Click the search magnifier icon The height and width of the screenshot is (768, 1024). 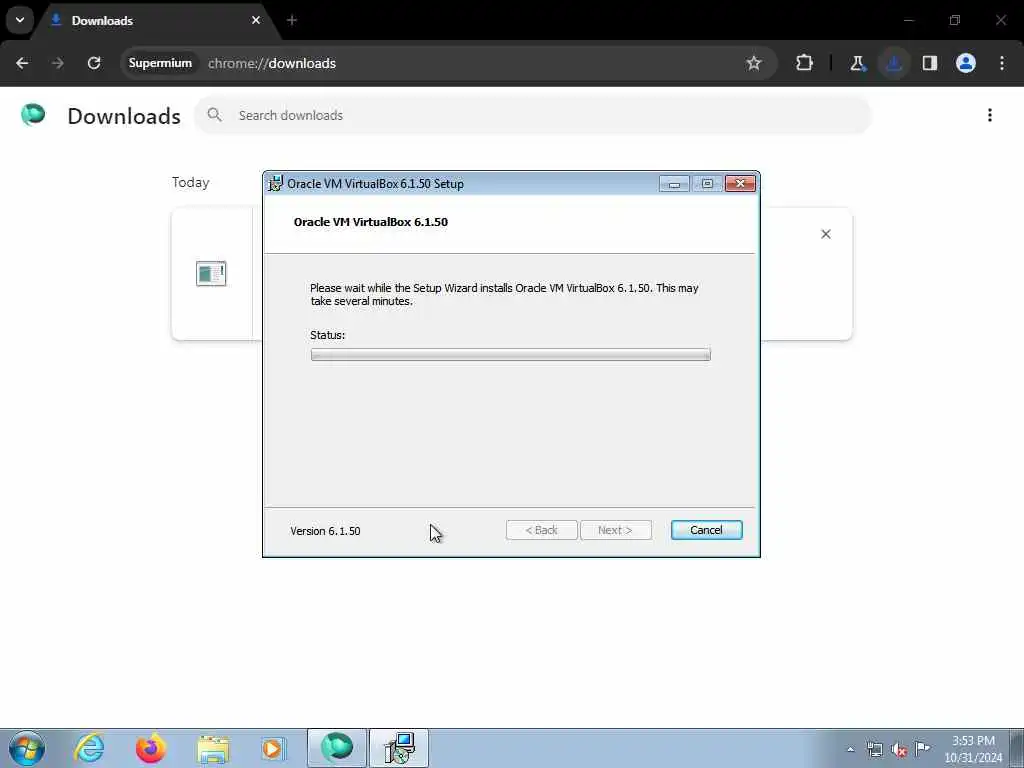click(x=214, y=115)
